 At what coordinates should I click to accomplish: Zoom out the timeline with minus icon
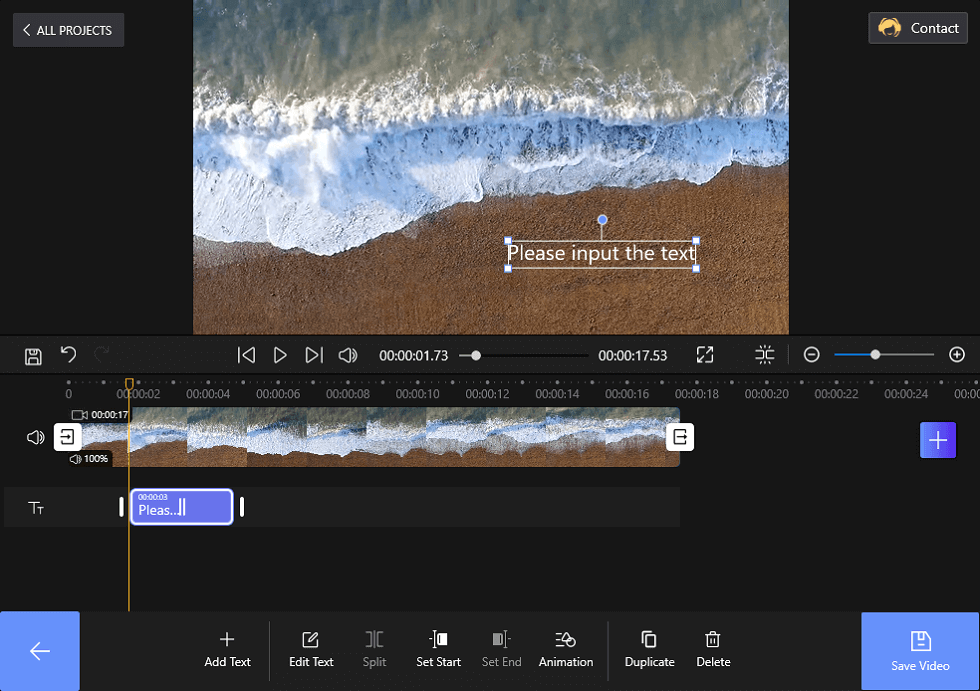point(812,355)
